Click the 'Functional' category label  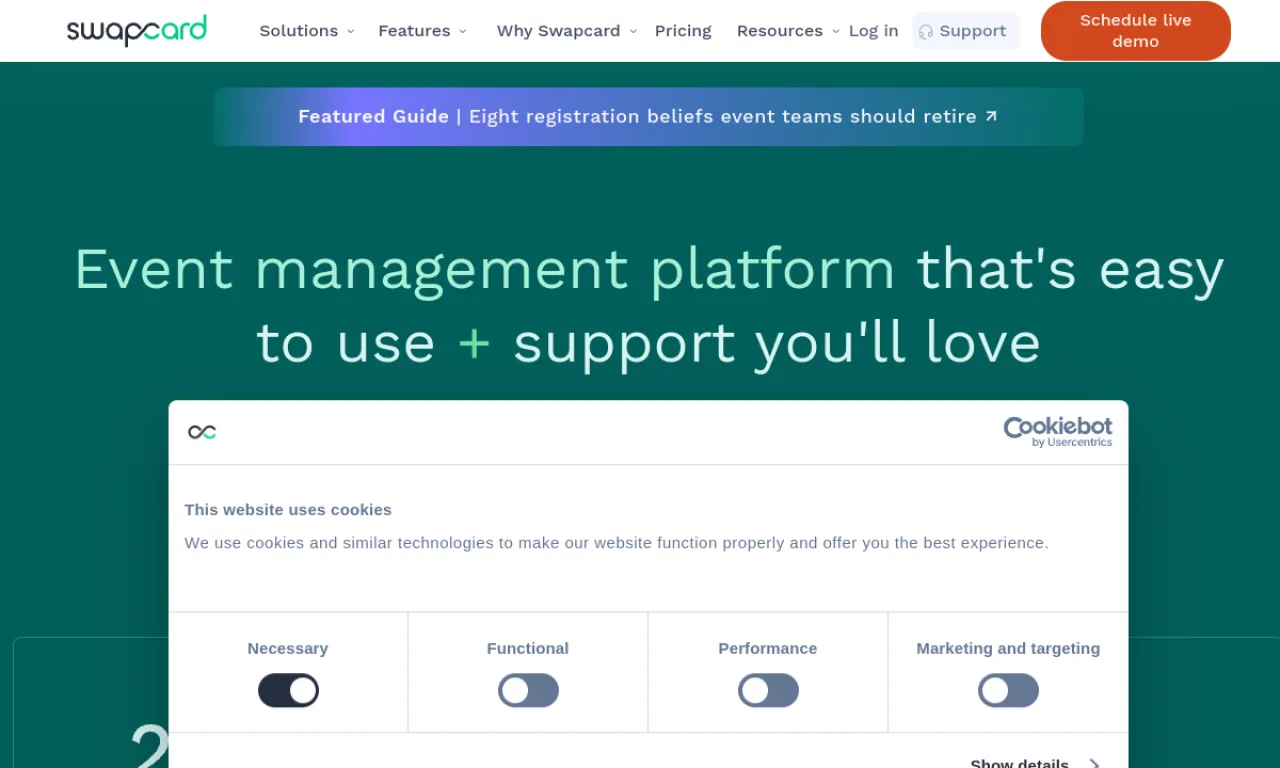(528, 648)
